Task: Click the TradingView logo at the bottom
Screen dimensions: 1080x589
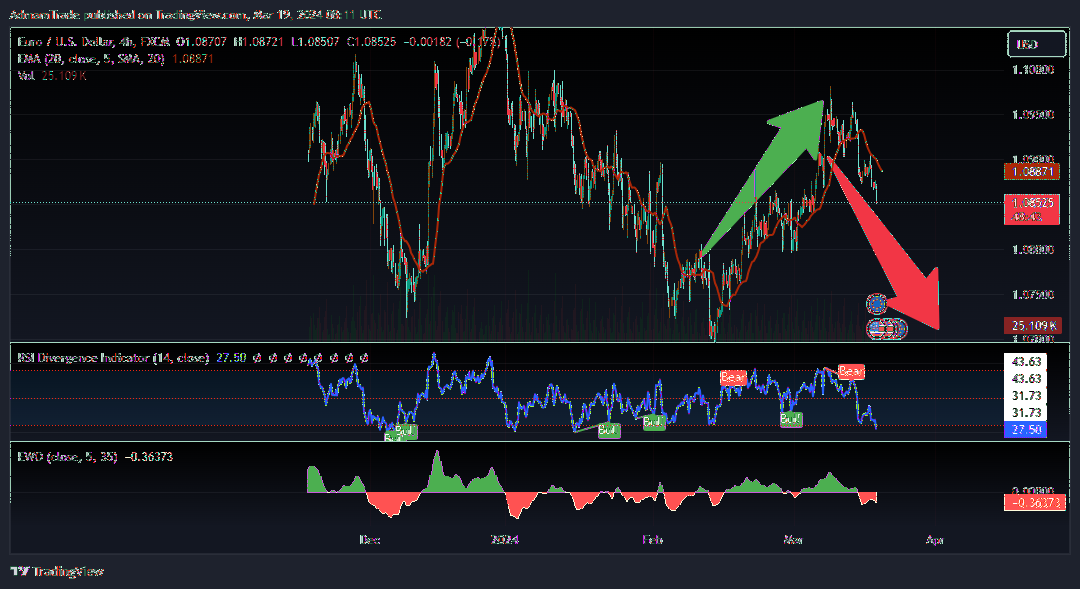Action: point(57,571)
